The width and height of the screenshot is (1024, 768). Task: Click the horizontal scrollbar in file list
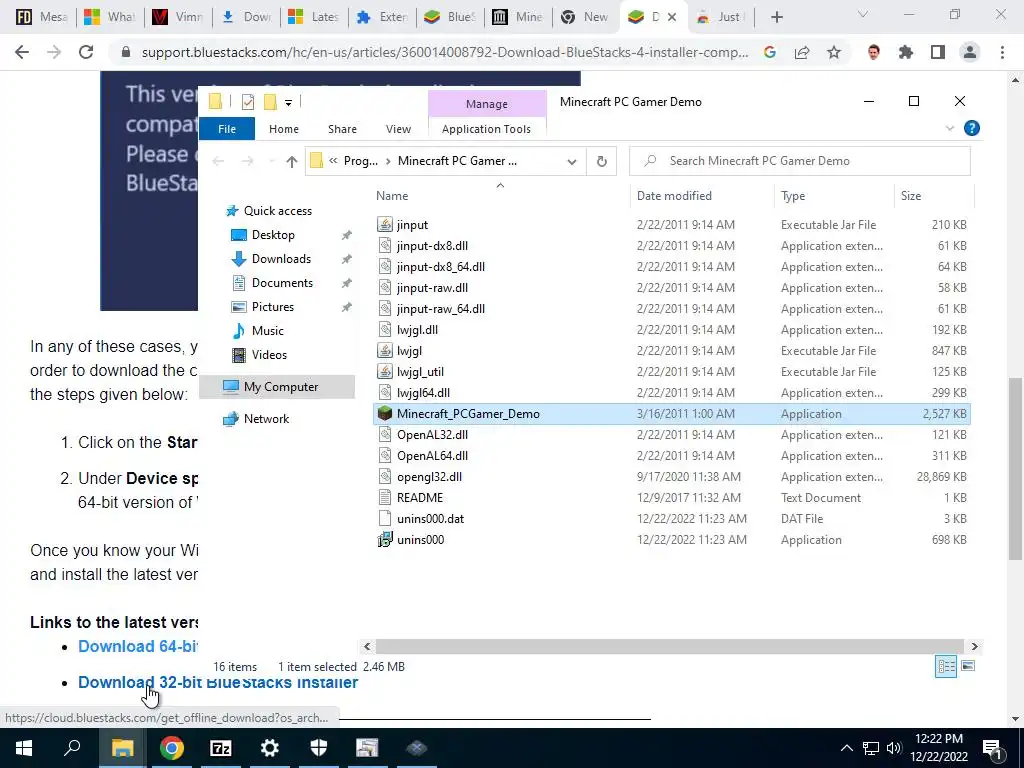pos(669,647)
